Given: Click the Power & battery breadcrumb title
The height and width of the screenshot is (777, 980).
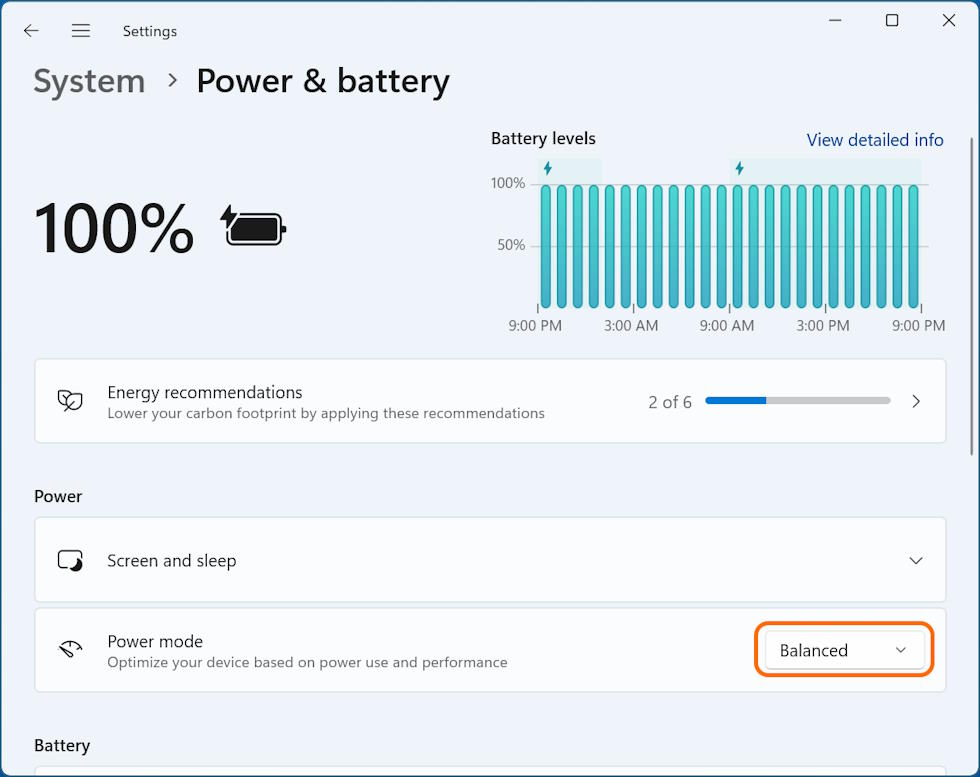Looking at the screenshot, I should click(x=322, y=81).
